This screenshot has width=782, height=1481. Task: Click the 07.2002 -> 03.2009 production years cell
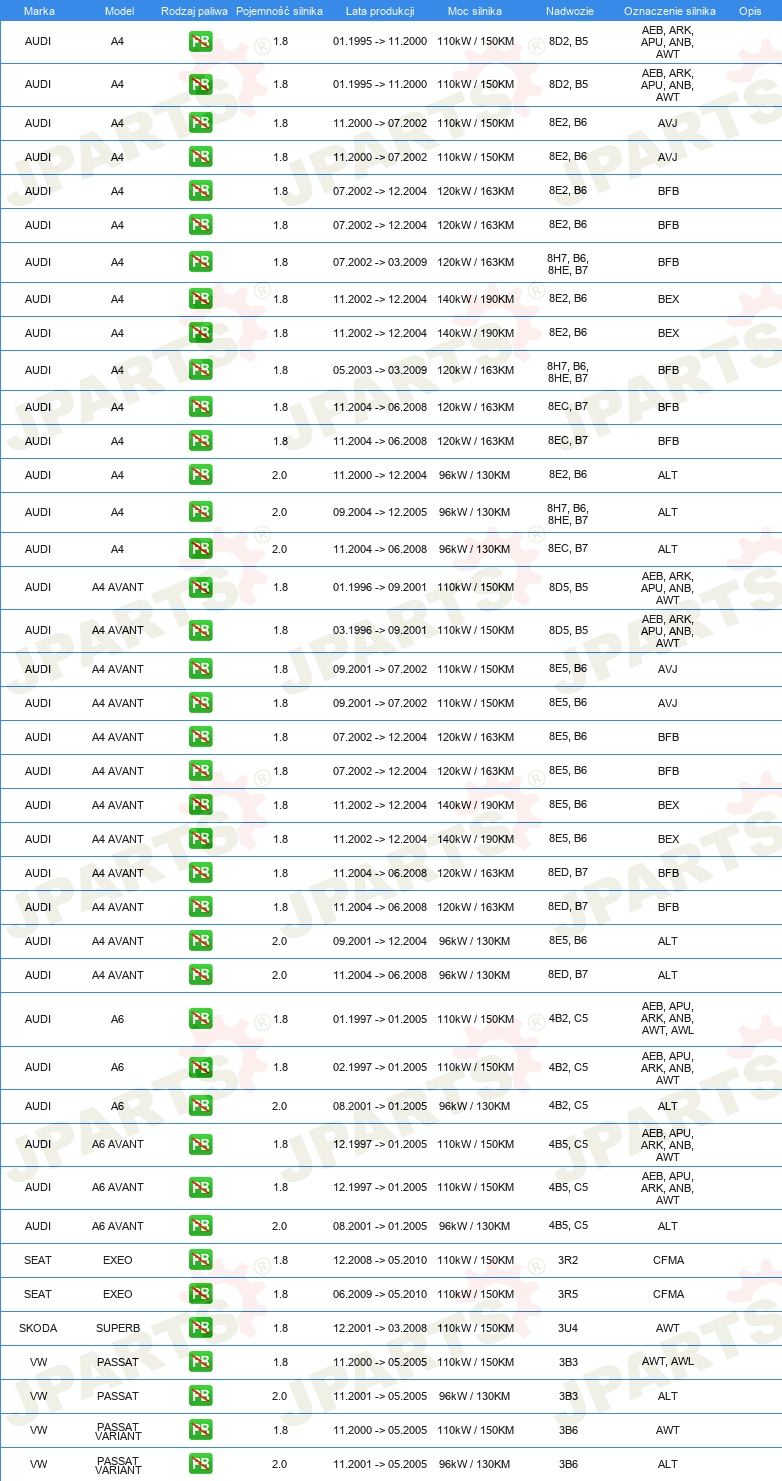(x=380, y=262)
